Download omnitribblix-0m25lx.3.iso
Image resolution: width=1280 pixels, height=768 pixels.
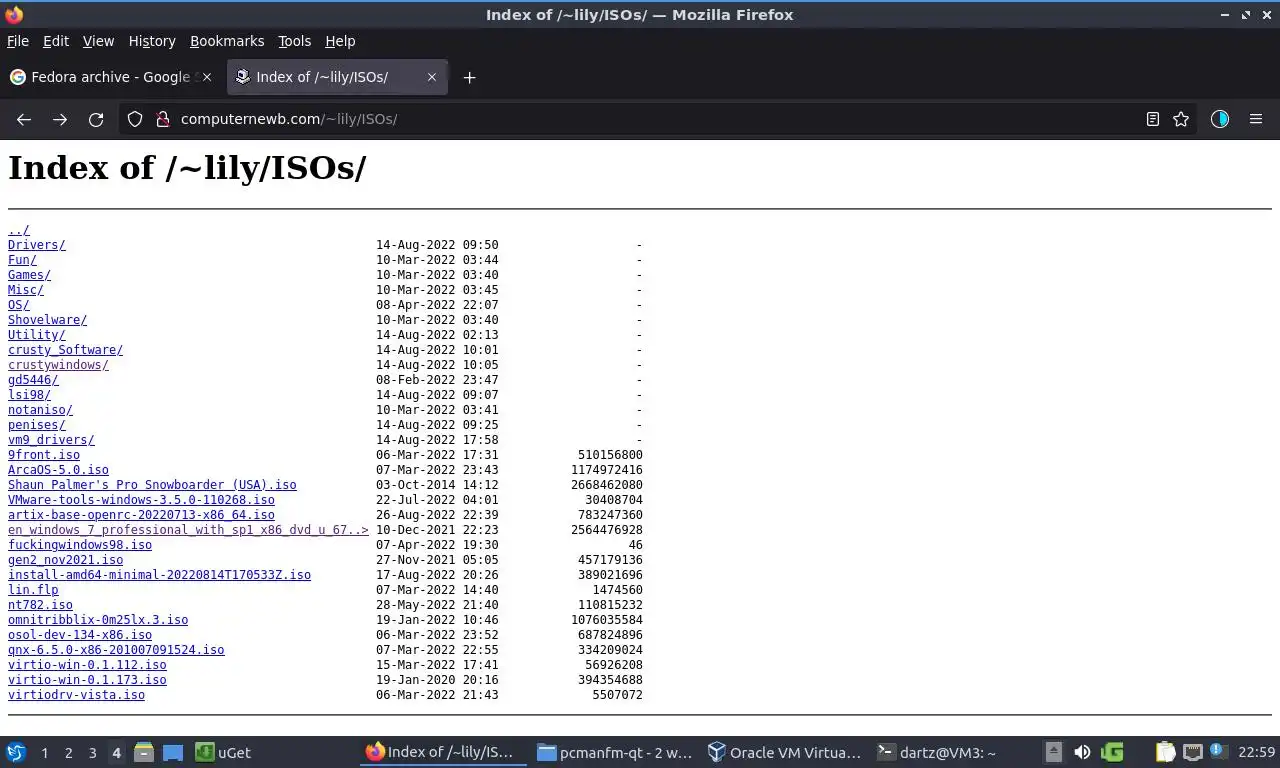(98, 620)
